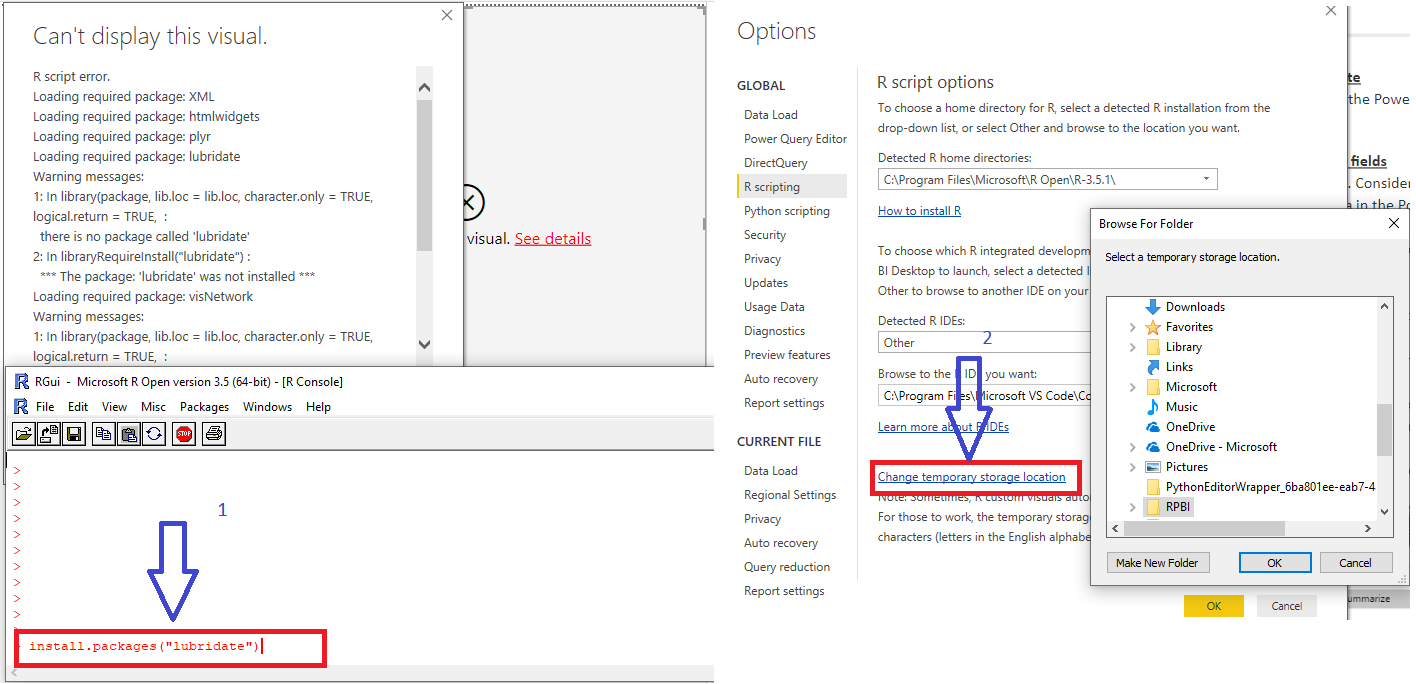The height and width of the screenshot is (684, 1416).
Task: Select the OneDrive - Microsoft cloud icon
Action: pos(1153,447)
